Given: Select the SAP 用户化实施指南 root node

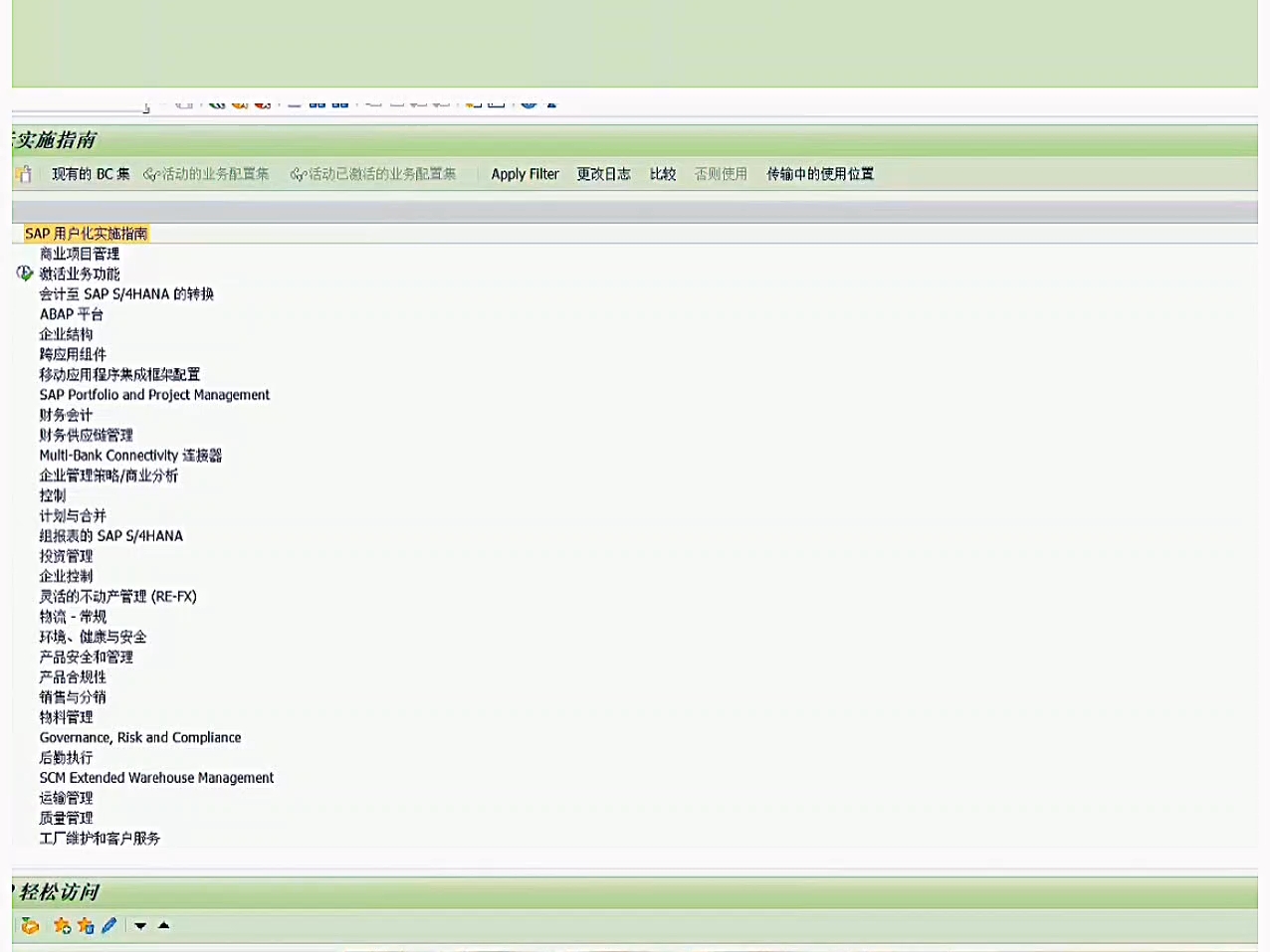Looking at the screenshot, I should (87, 234).
